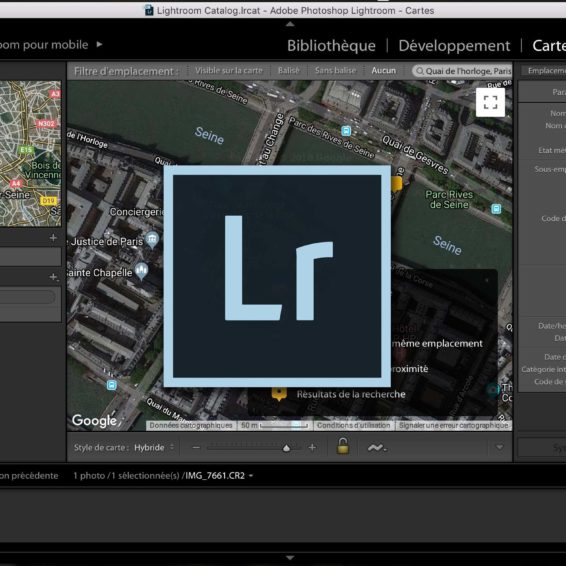
Task: Click the Google logo on map
Action: click(x=95, y=421)
